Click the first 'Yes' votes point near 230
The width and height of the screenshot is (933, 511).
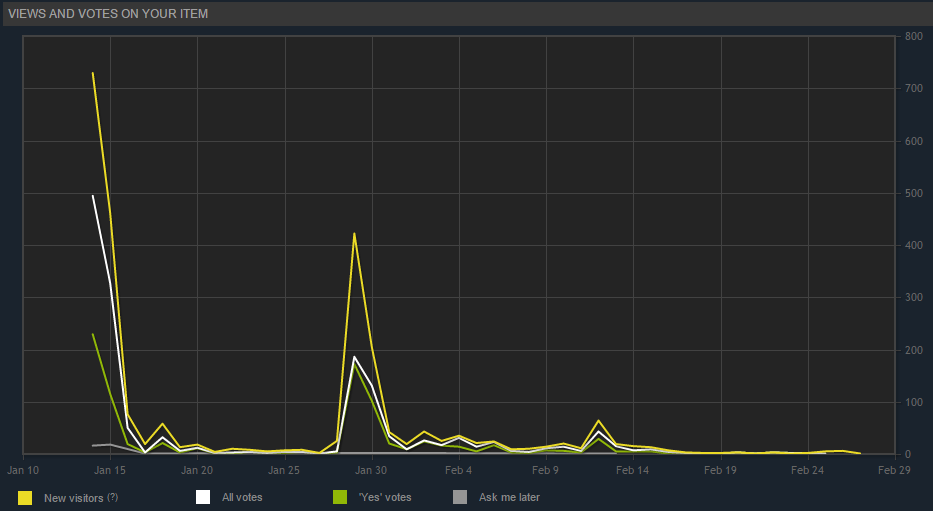point(93,334)
